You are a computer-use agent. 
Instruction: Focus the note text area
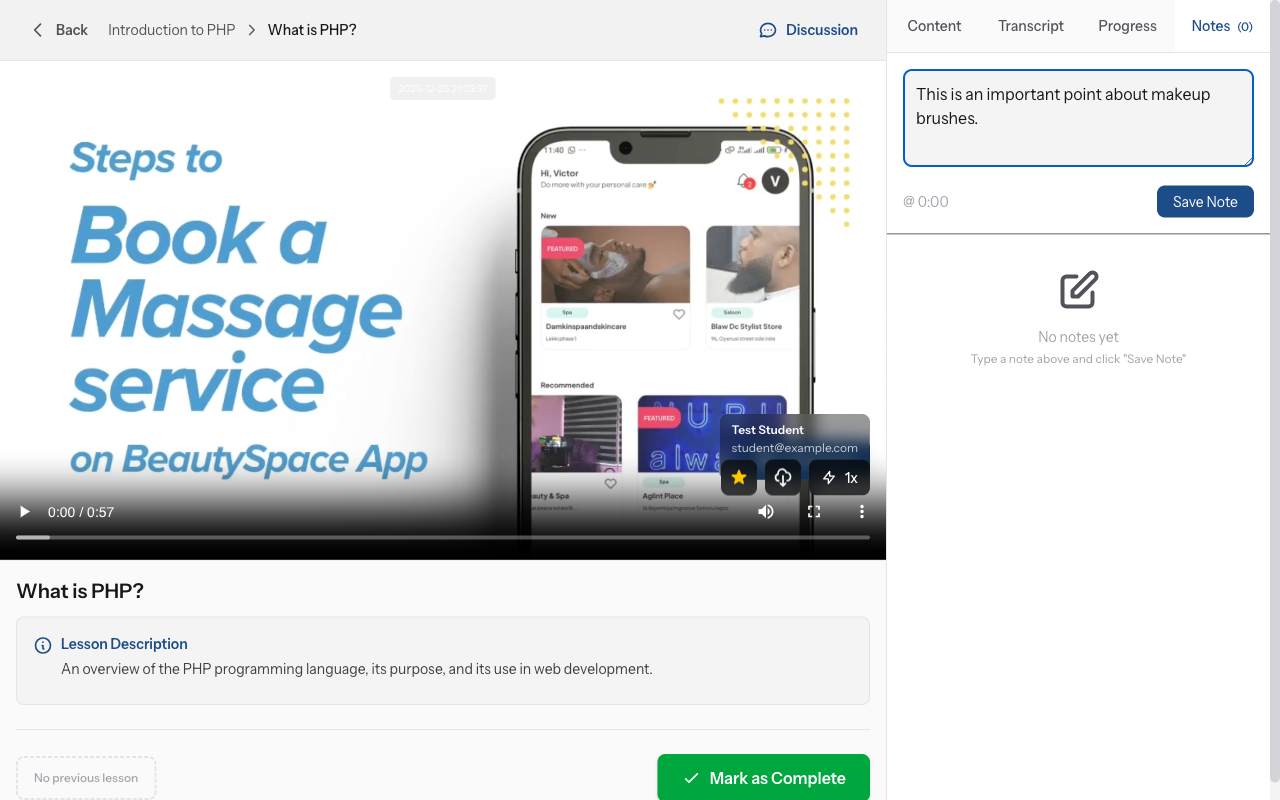1078,118
